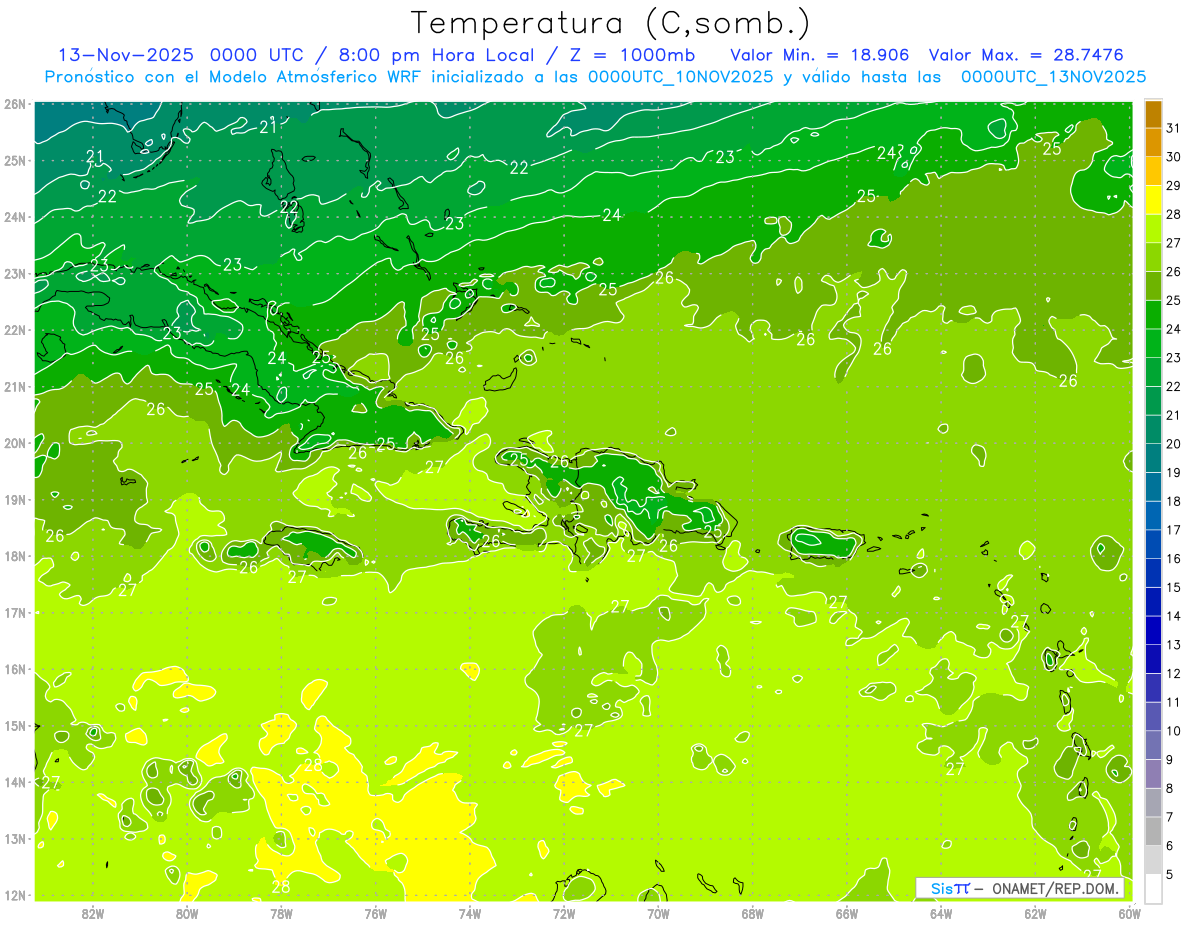Click the gray 7 legend swatch
This screenshot has width=1200, height=927.
[x=1153, y=801]
